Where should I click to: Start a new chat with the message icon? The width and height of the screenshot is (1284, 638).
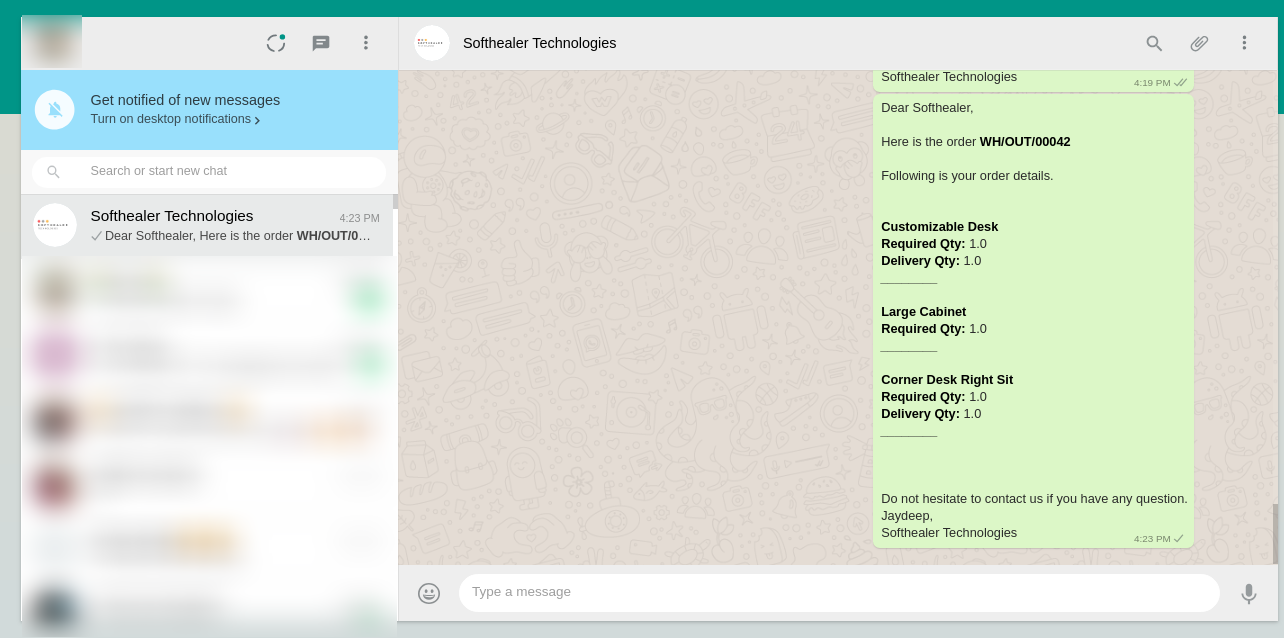[x=321, y=43]
